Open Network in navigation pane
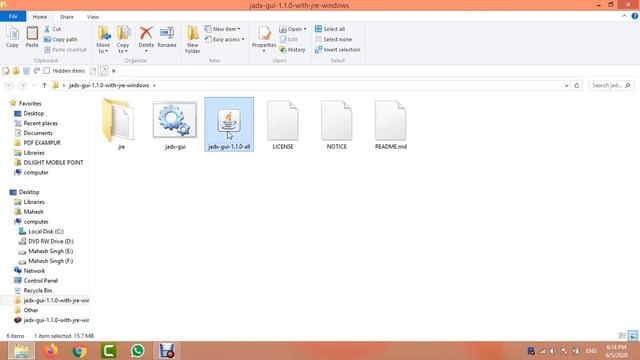The height and width of the screenshot is (360, 640). pyautogui.click(x=34, y=271)
